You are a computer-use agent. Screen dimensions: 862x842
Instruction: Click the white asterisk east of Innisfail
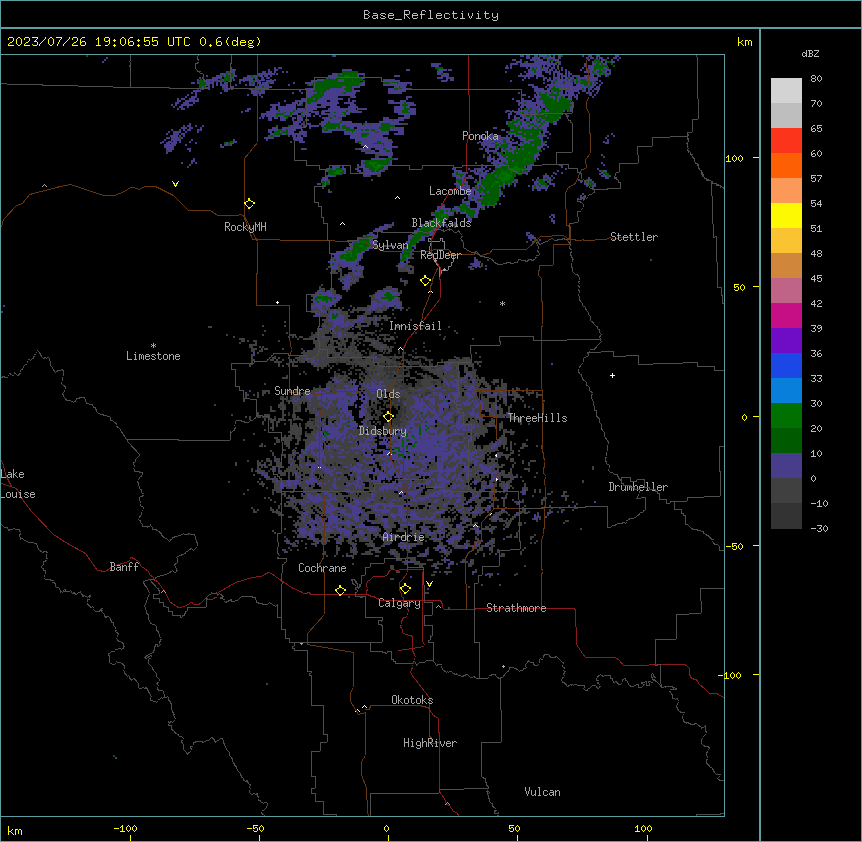click(502, 303)
